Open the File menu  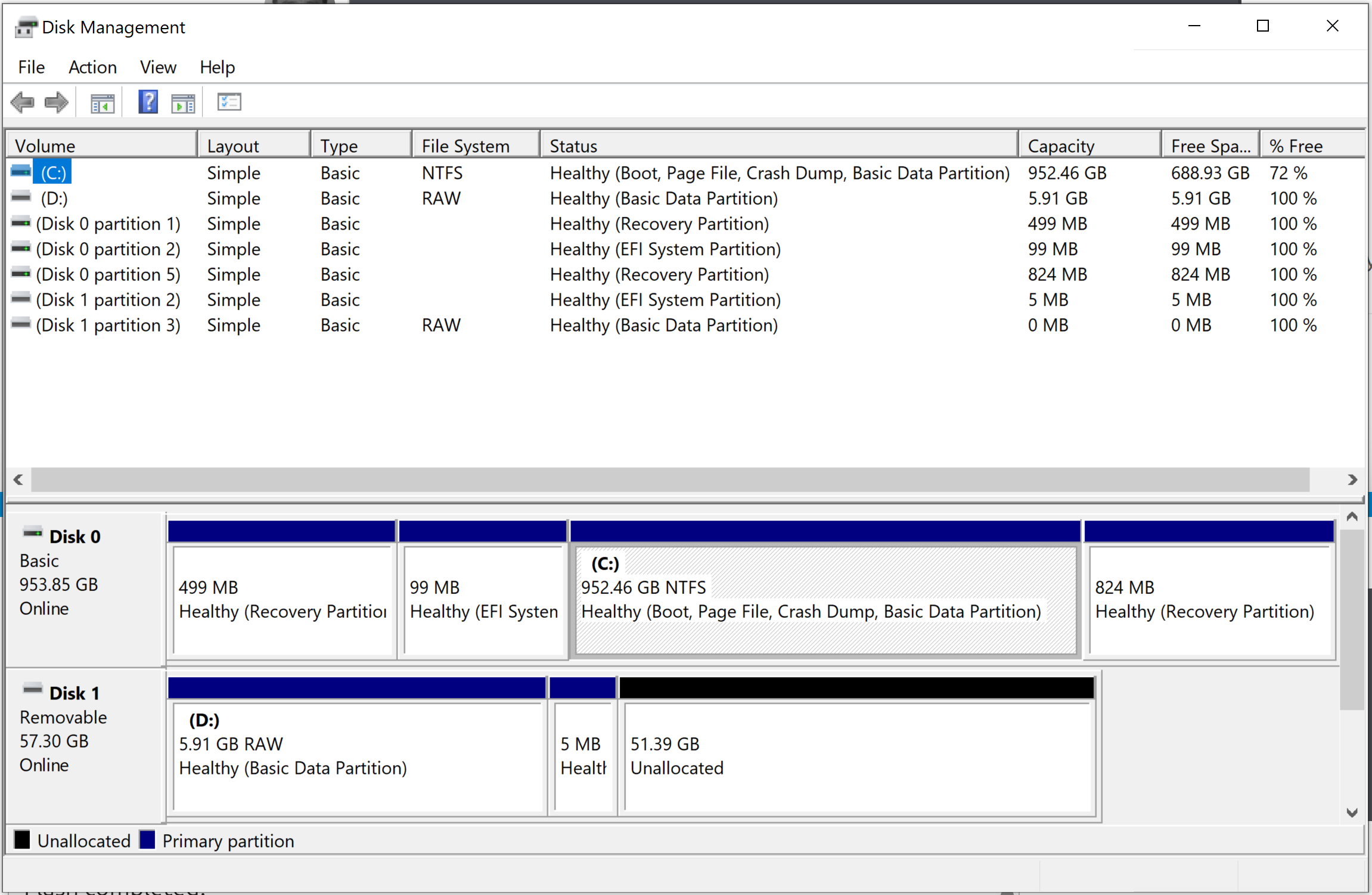click(x=31, y=67)
